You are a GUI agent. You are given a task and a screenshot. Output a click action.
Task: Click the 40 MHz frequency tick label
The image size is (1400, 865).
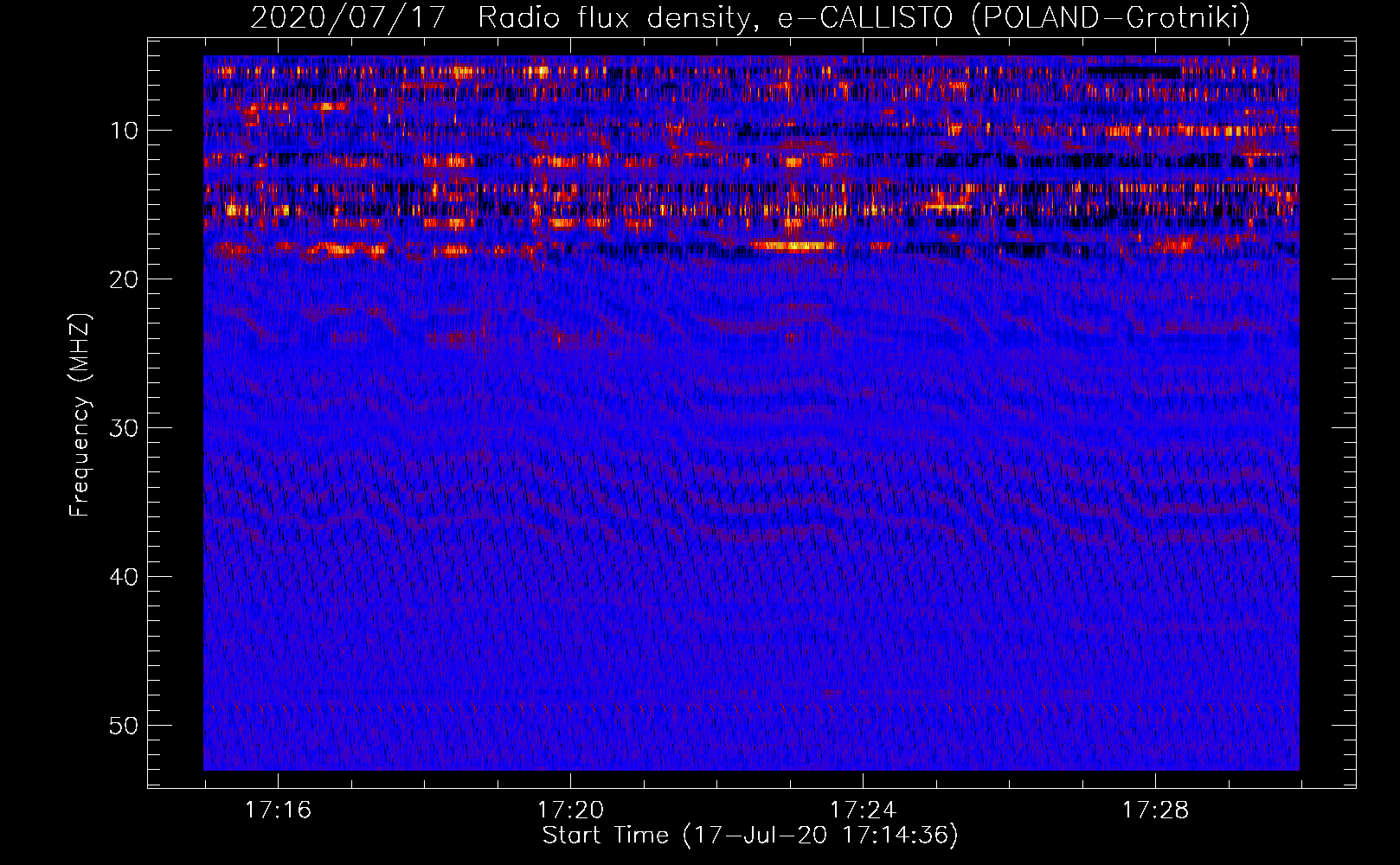click(x=125, y=577)
